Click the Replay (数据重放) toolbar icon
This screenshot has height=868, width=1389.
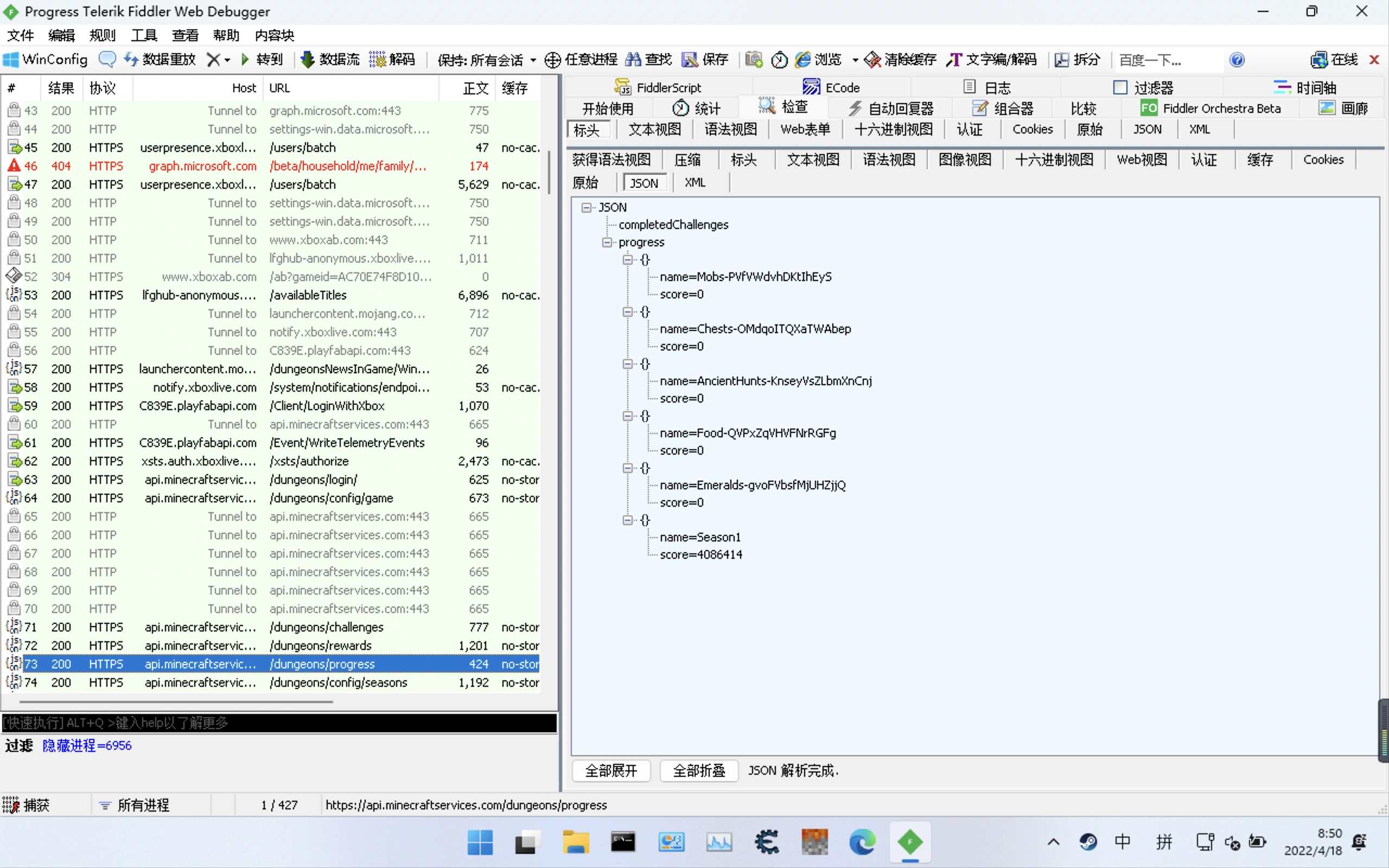[x=131, y=59]
